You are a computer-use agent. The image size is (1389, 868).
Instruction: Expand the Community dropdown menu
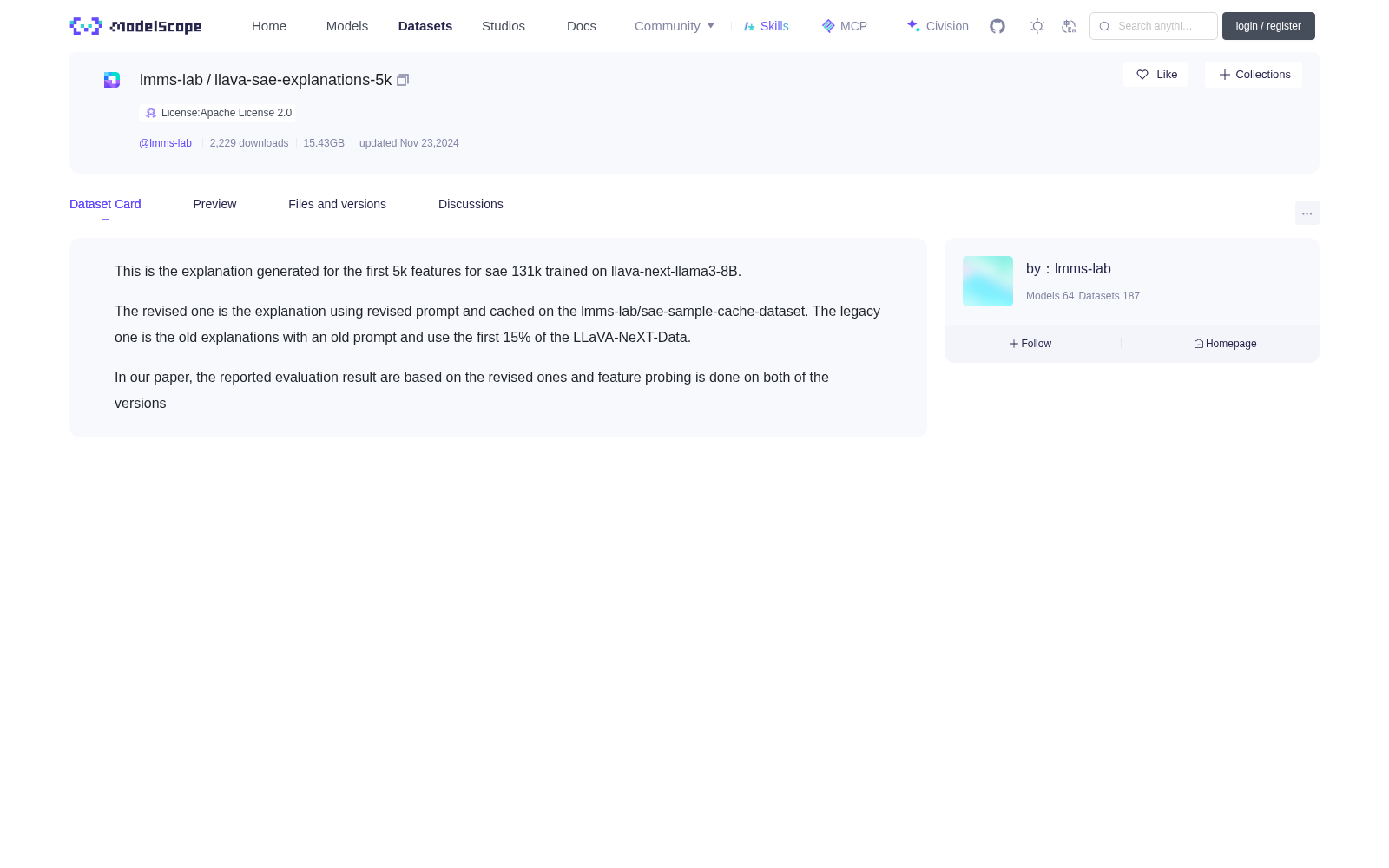coord(675,26)
